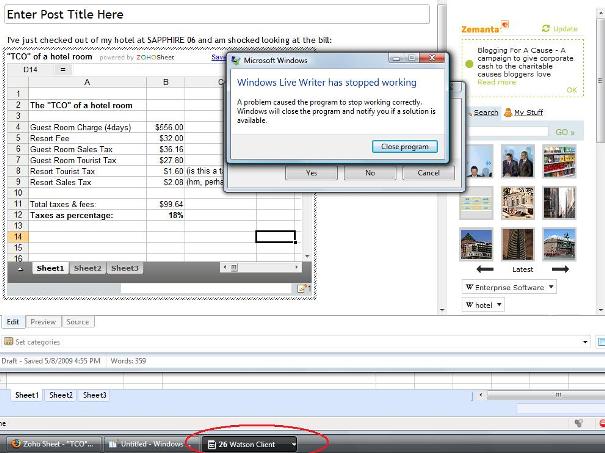Open the Zemanta My Stuff tab
The height and width of the screenshot is (453, 605).
pos(528,112)
